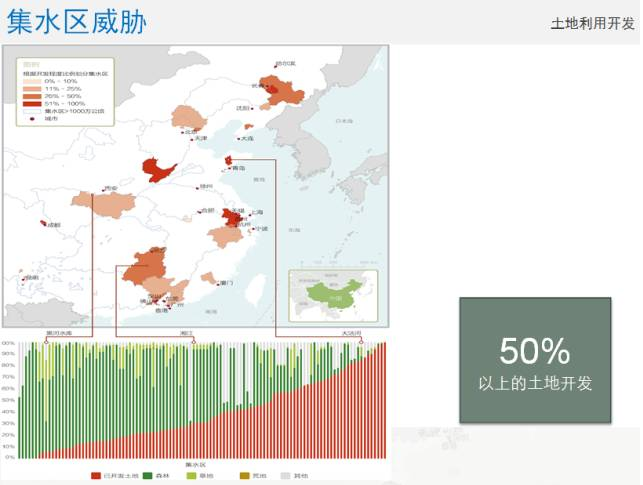The image size is (643, 485).
Task: Click the 集水区威胁 slide title
Action: pyautogui.click(x=66, y=21)
